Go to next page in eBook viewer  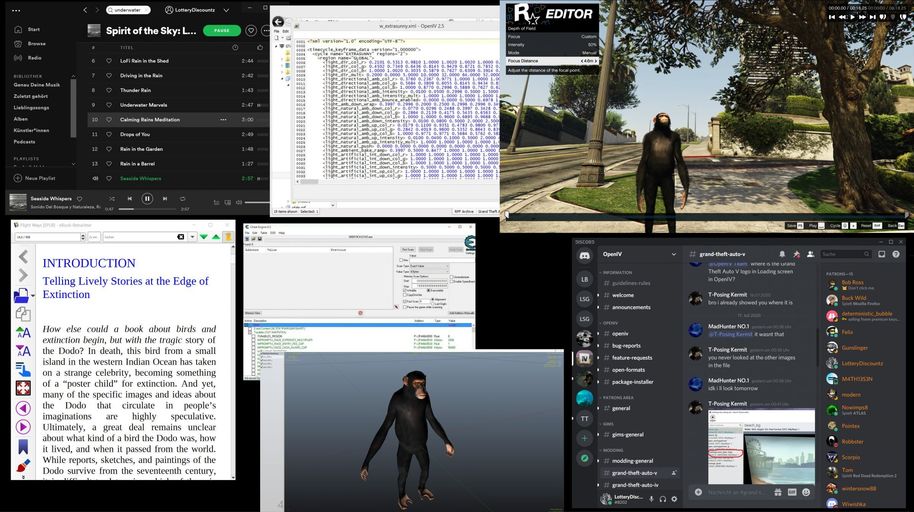coord(23,428)
